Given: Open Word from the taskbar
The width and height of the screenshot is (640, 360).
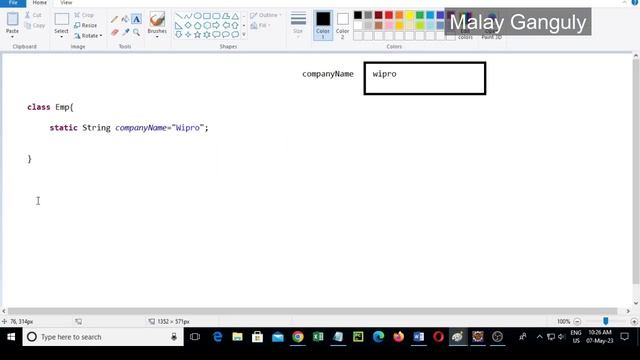Looking at the screenshot, I should pyautogui.click(x=418, y=337).
